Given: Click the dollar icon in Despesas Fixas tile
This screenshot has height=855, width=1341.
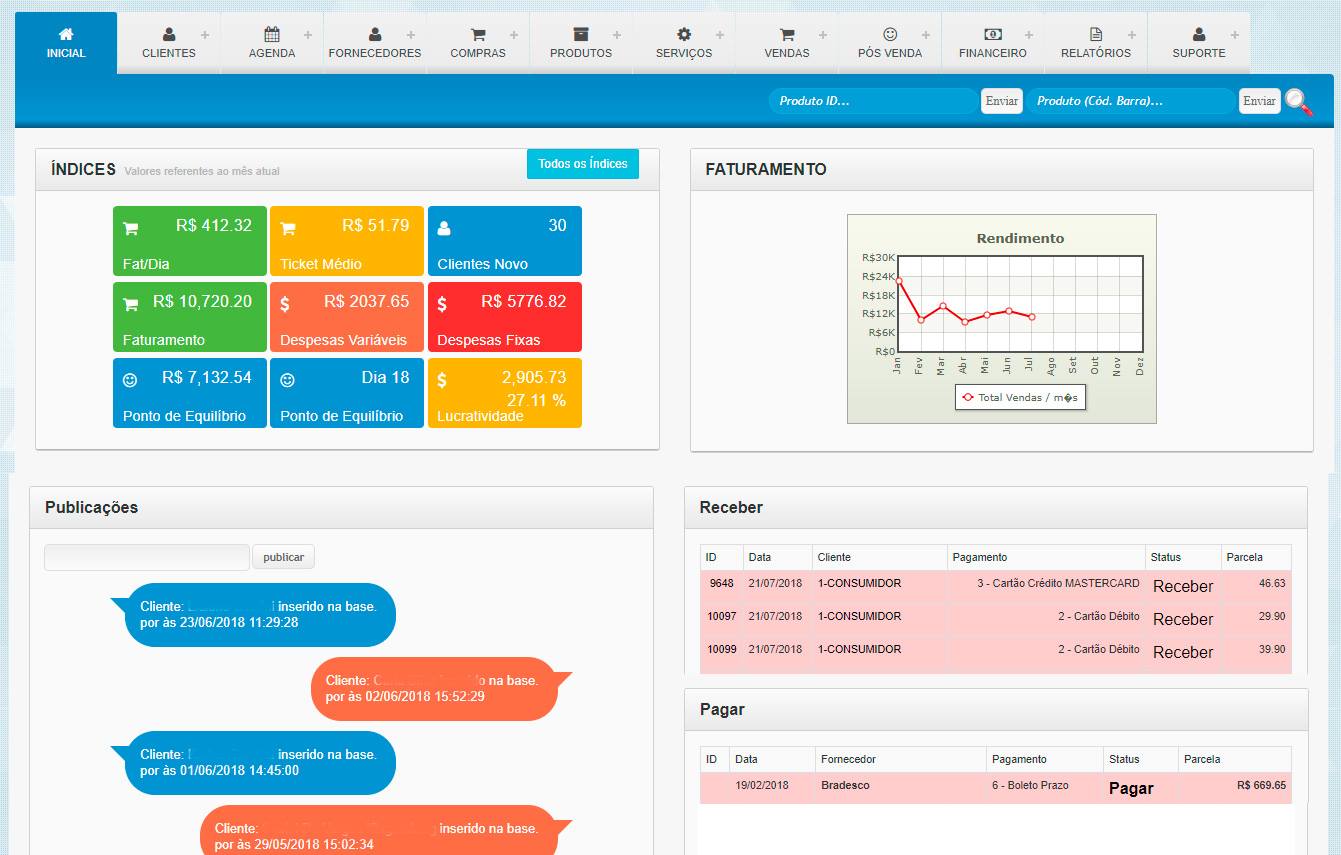Looking at the screenshot, I should point(442,303).
